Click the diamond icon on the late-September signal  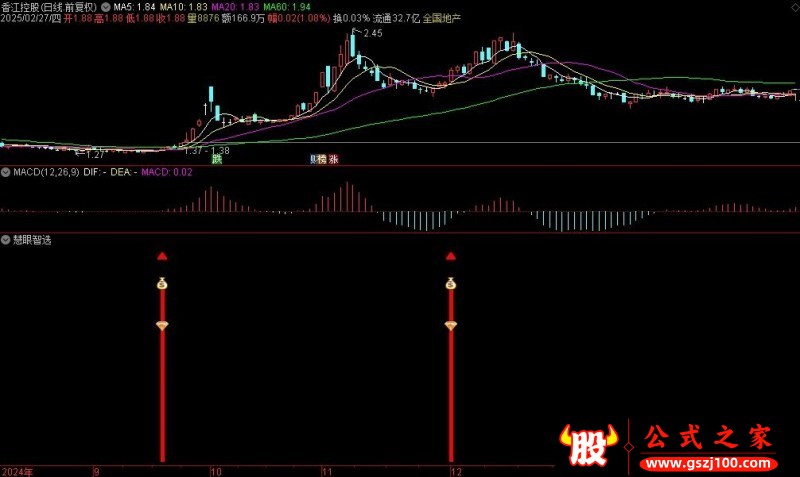coord(162,325)
